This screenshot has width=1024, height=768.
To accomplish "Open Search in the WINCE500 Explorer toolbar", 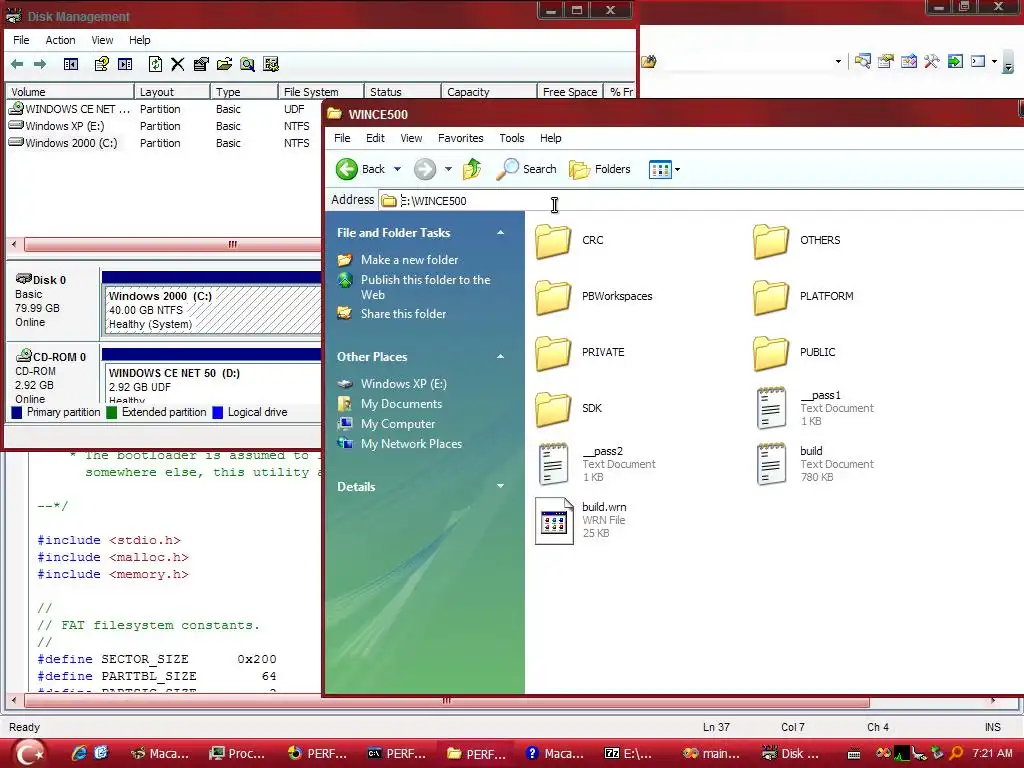I will [x=526, y=169].
